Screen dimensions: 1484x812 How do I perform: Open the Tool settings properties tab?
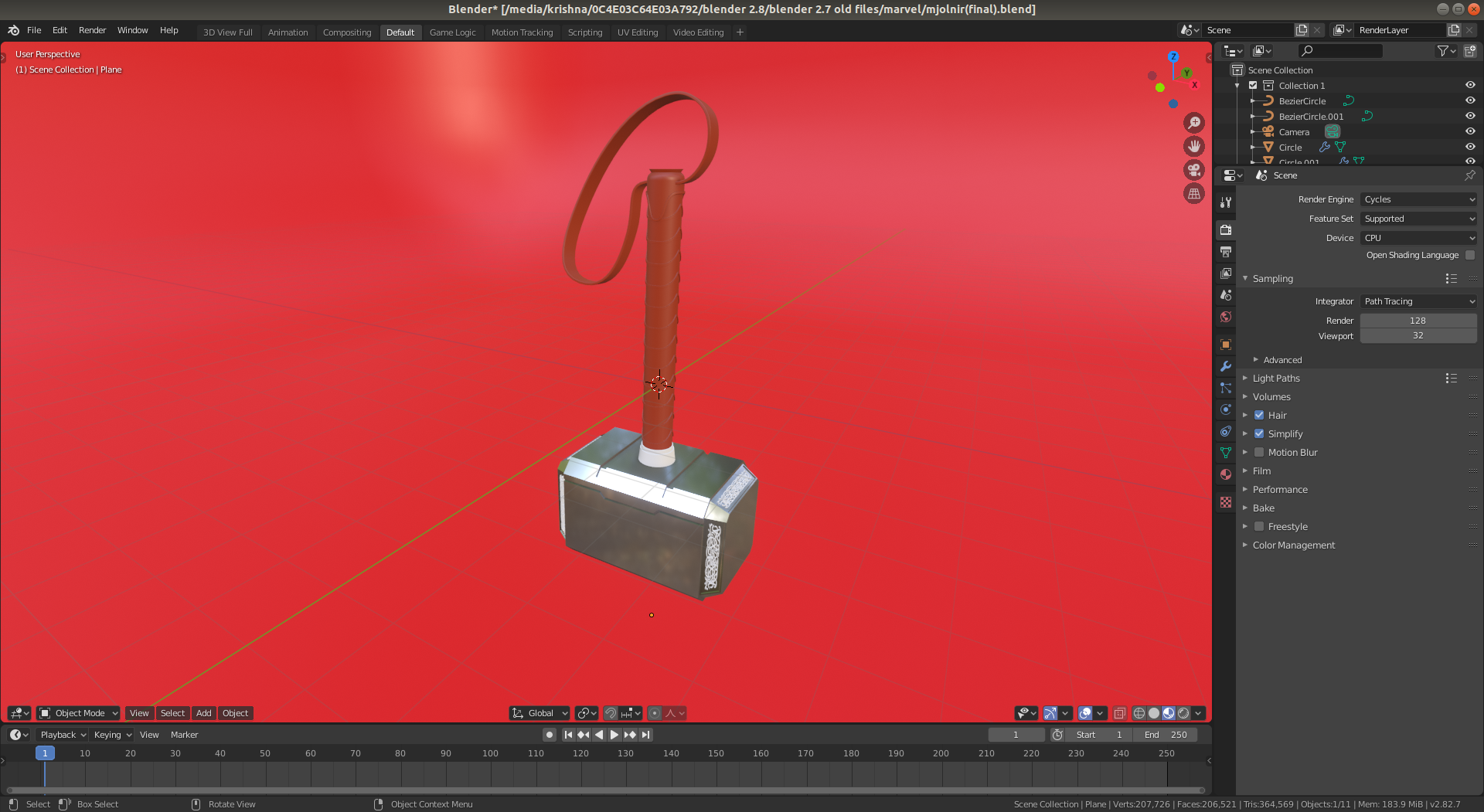tap(1226, 202)
